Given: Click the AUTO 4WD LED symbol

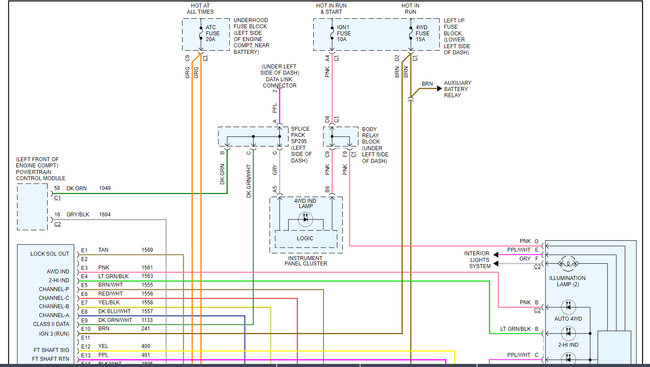Looking at the screenshot, I should (568, 307).
